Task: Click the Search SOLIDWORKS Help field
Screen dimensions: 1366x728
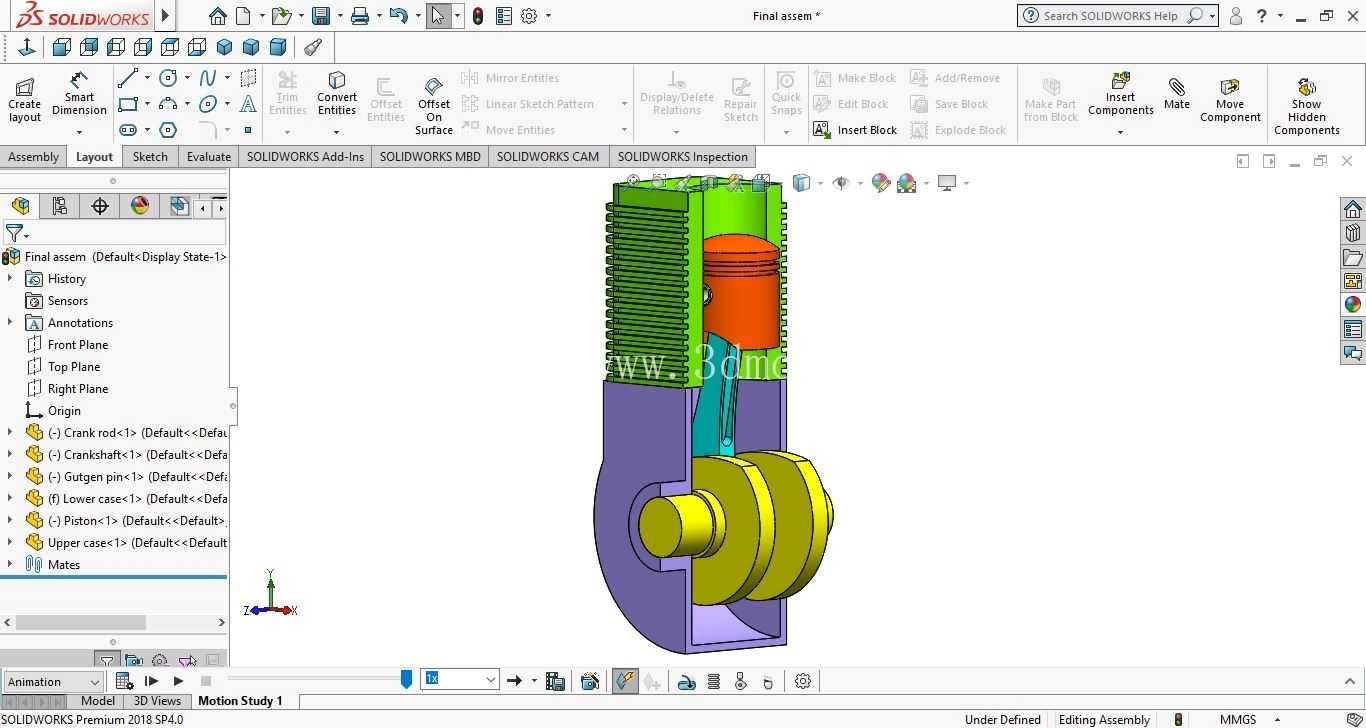Action: 1111,16
